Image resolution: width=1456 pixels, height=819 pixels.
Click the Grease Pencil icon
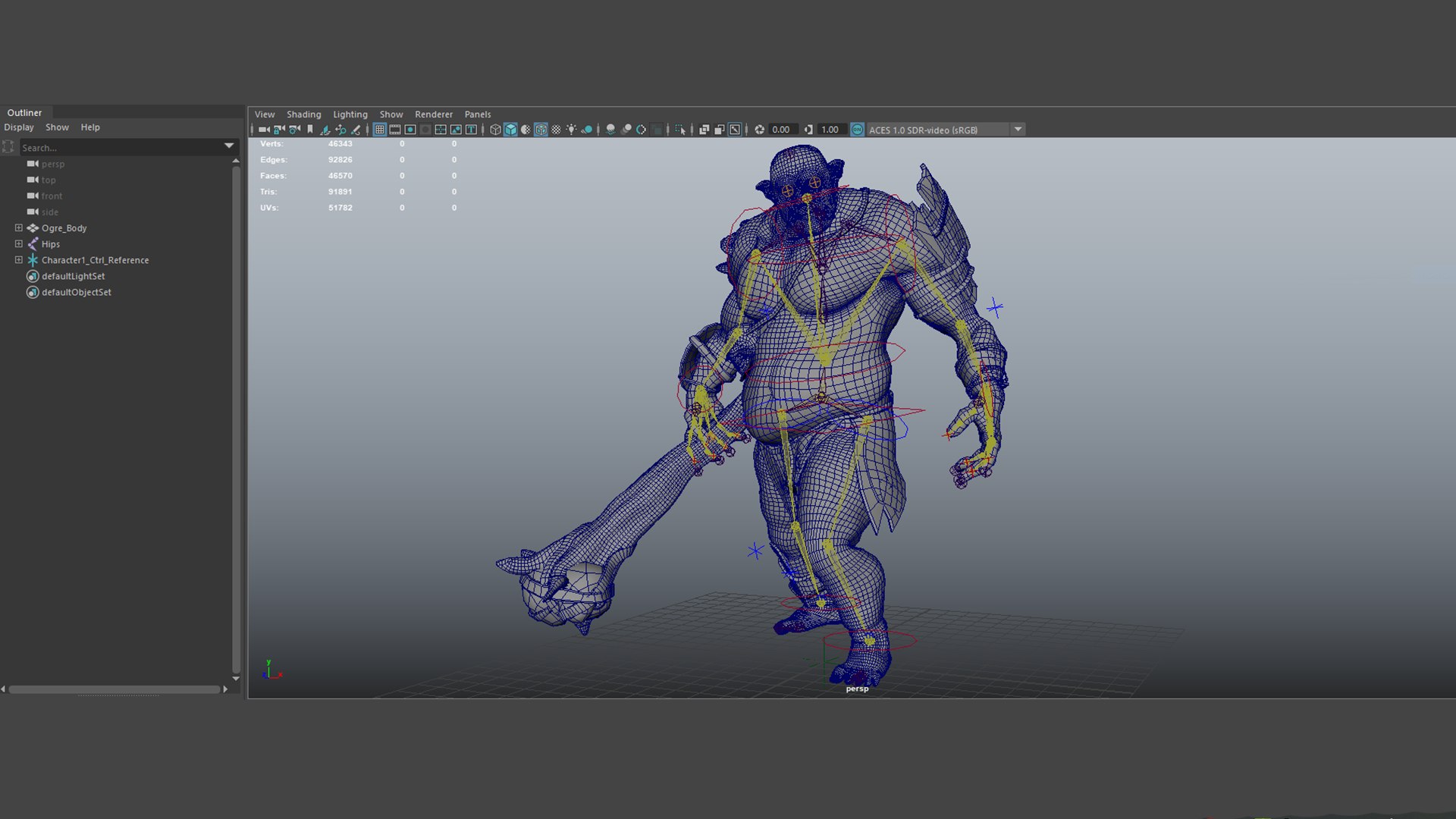[356, 130]
